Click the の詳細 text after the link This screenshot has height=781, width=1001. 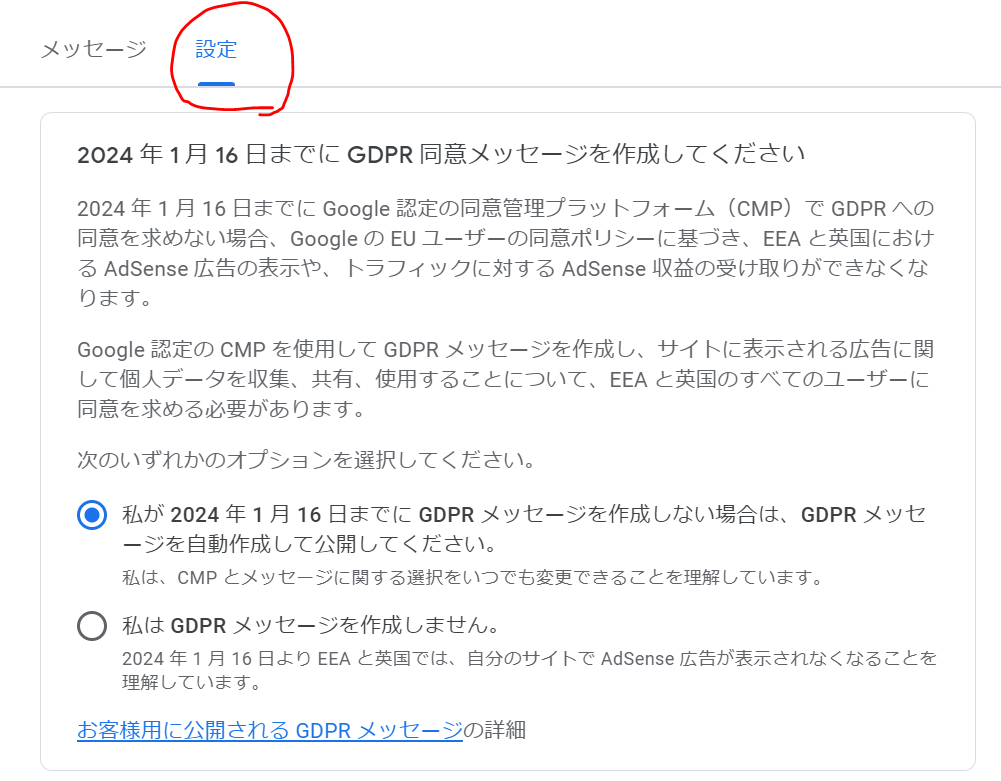coord(496,730)
